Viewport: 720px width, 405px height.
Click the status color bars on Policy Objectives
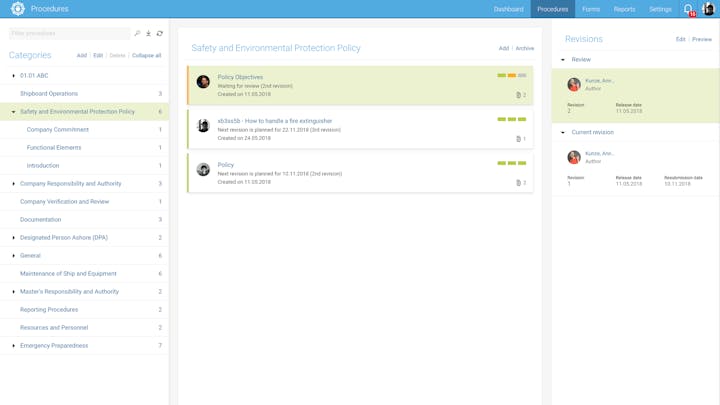(x=511, y=76)
